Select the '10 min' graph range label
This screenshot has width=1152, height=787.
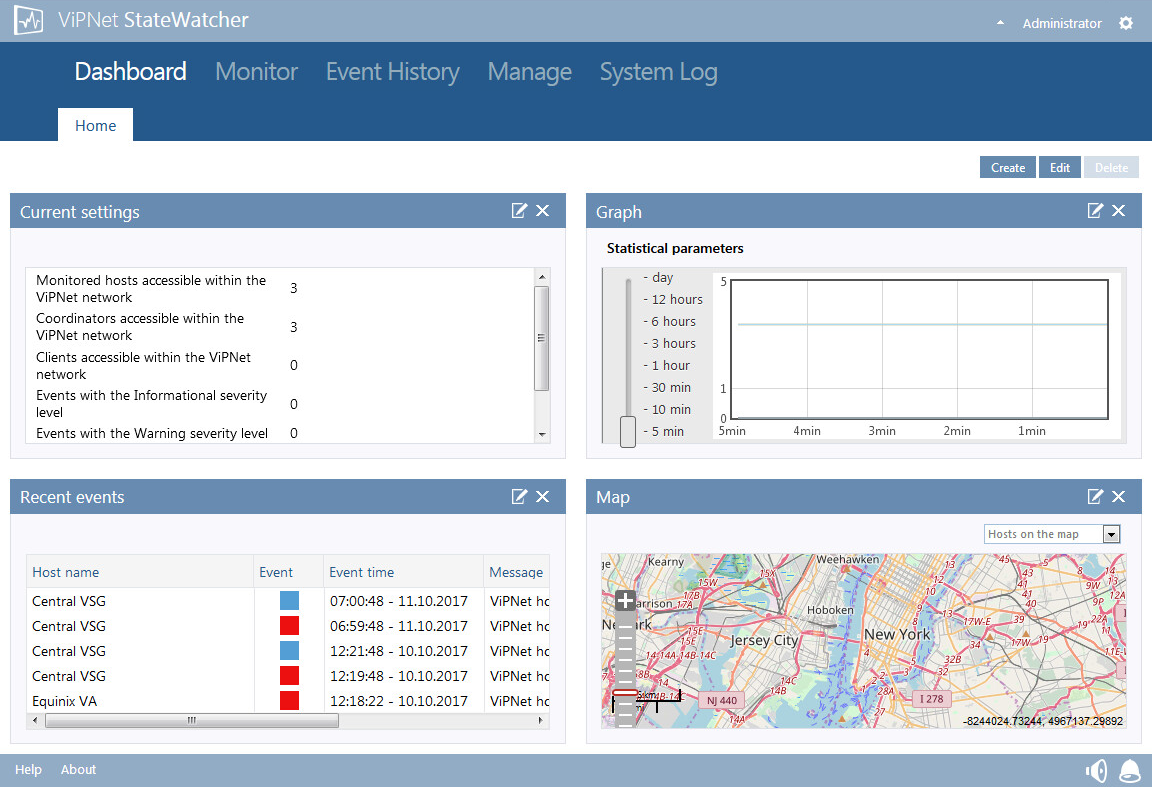coord(671,409)
